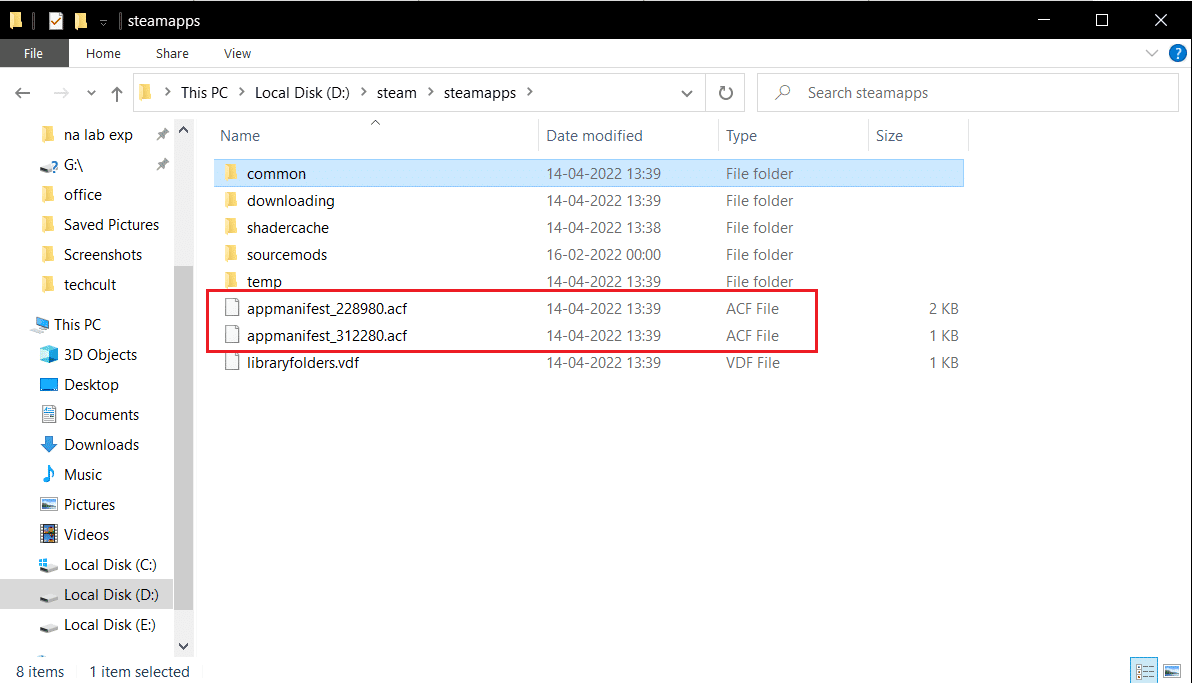Select the shadercache folder

click(x=588, y=227)
